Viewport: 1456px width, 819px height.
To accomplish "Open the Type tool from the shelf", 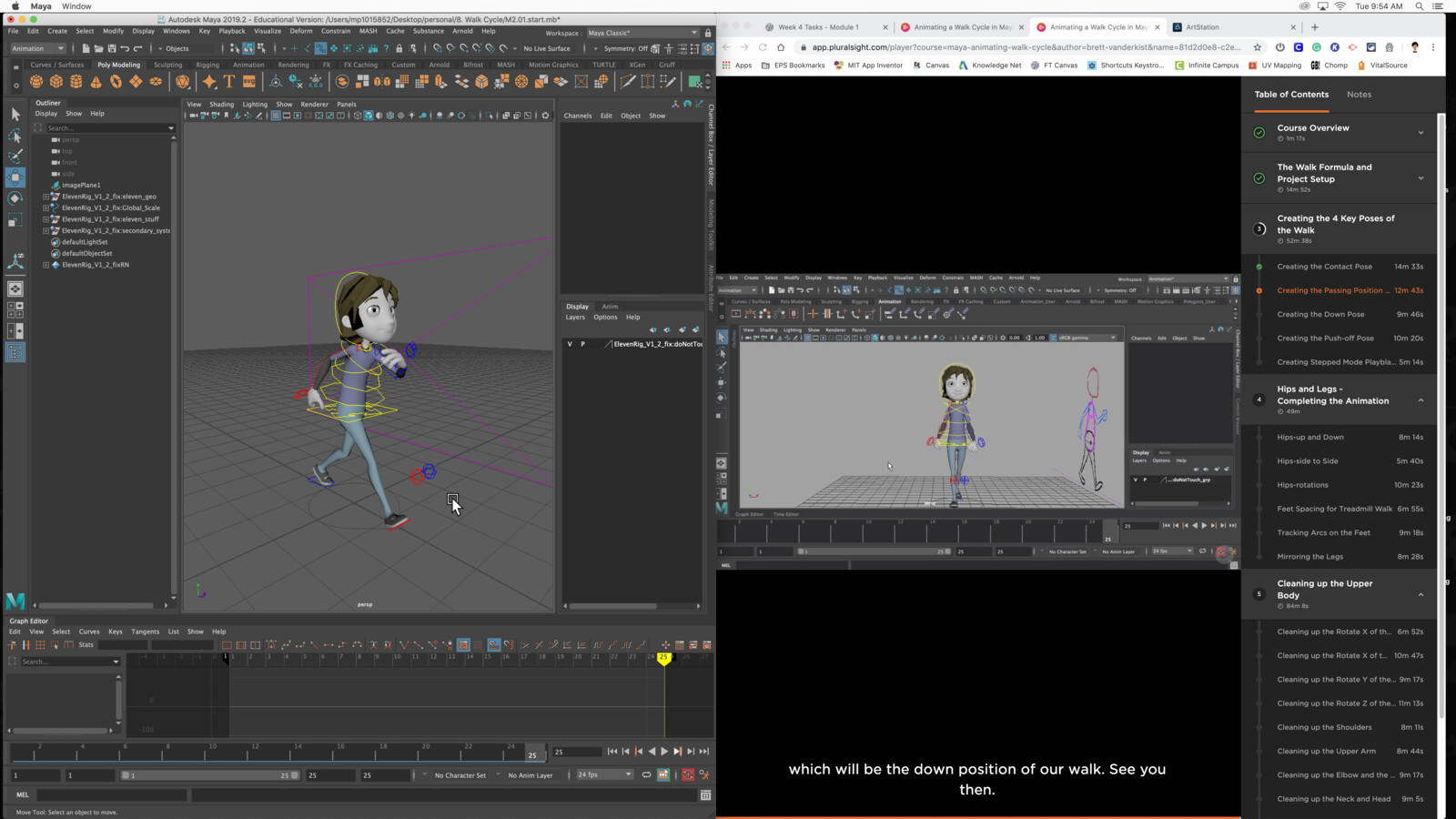I will [228, 81].
